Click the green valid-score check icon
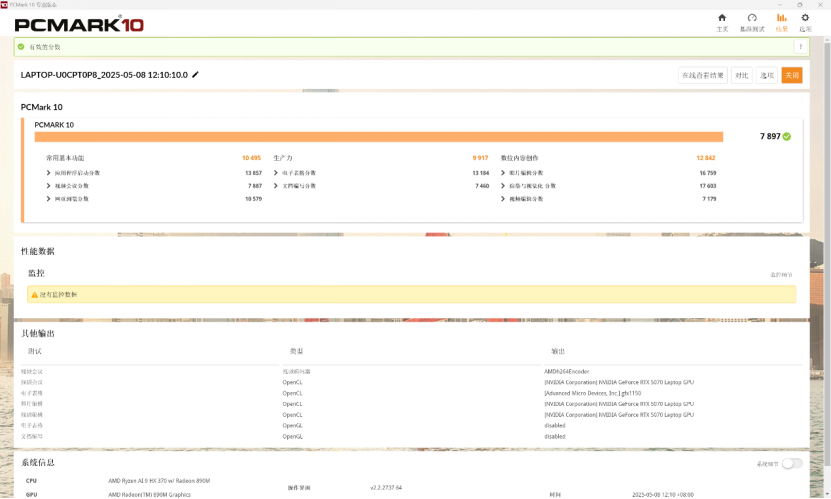This screenshot has height=499, width=831. point(21,47)
